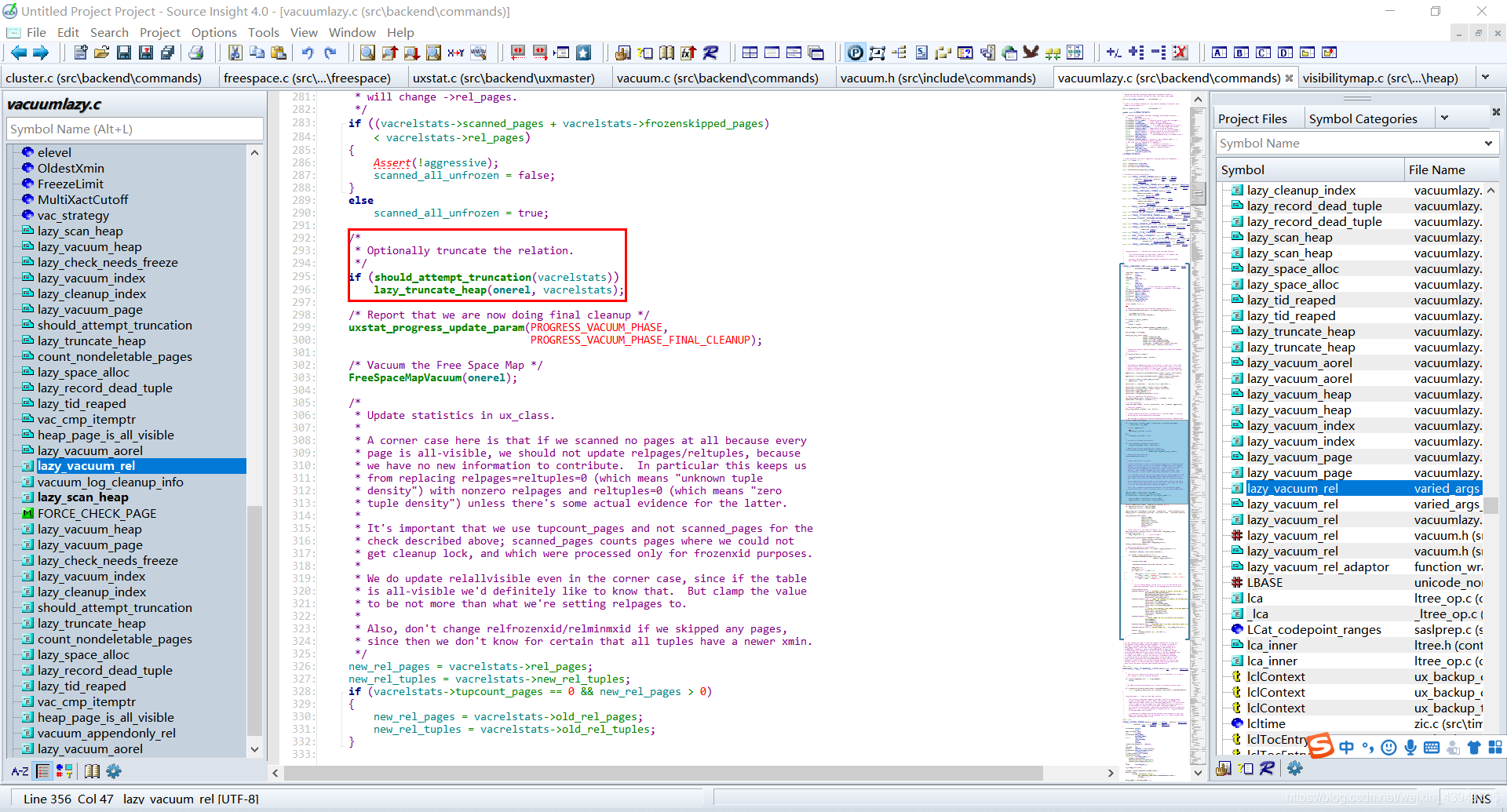1507x812 pixels.
Task: Select FORCE_CHECK_PAGE in left symbol list
Action: (97, 513)
